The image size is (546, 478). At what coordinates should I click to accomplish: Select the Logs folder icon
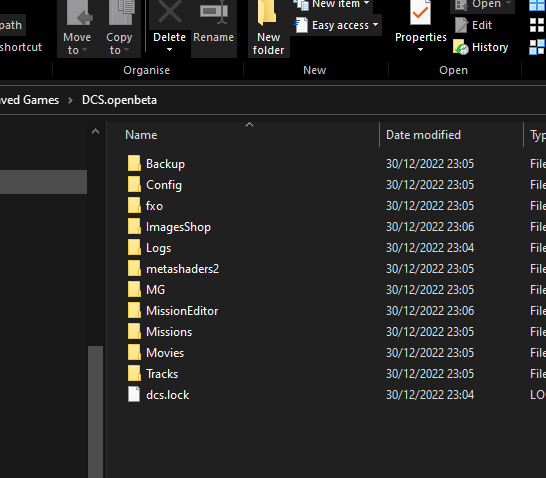pos(134,248)
